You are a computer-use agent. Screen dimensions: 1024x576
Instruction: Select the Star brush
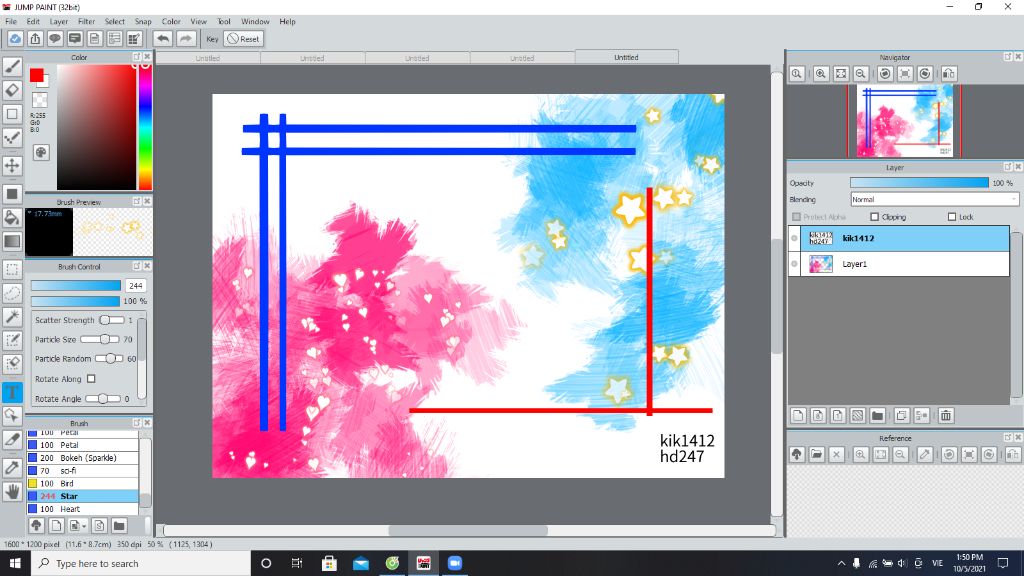pos(82,496)
